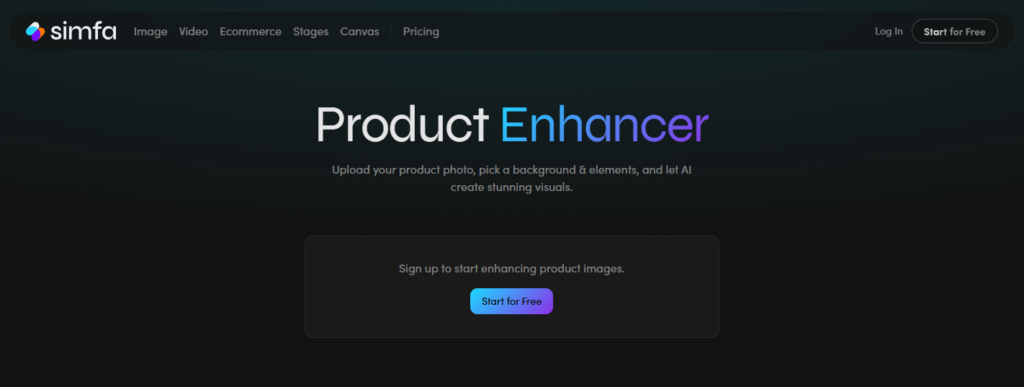The image size is (1024, 387).
Task: Click the simfa logo icon
Action: click(35, 31)
